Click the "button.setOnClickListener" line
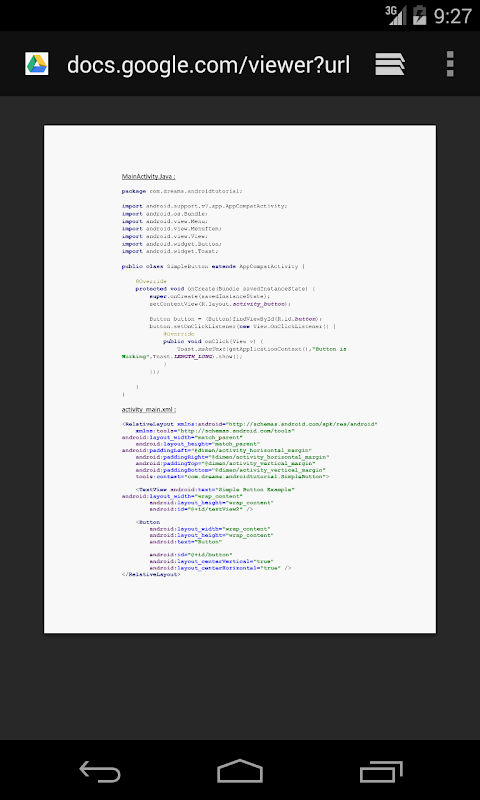Image resolution: width=480 pixels, height=800 pixels. coord(243,326)
